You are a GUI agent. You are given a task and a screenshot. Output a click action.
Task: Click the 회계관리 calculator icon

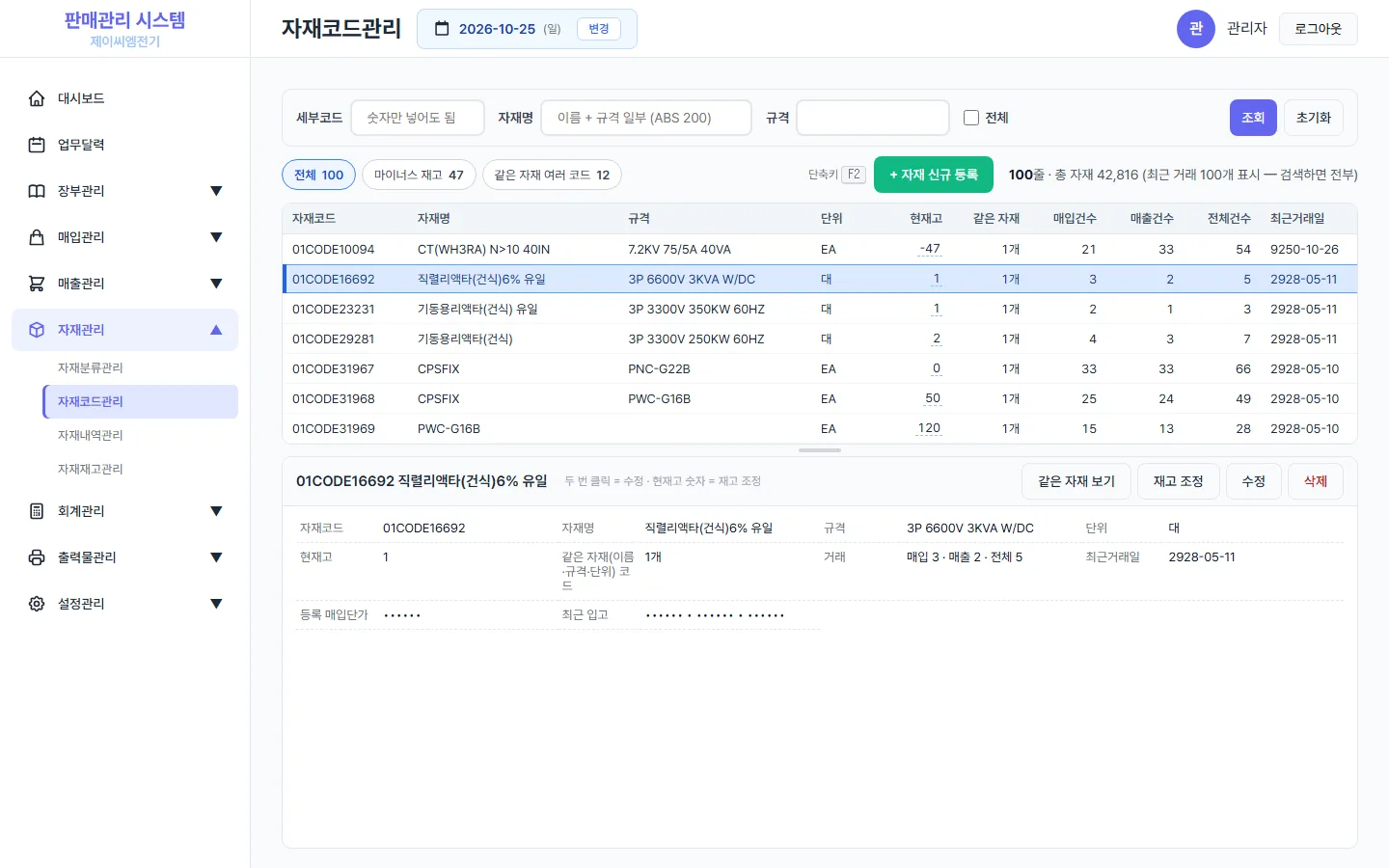click(x=37, y=511)
